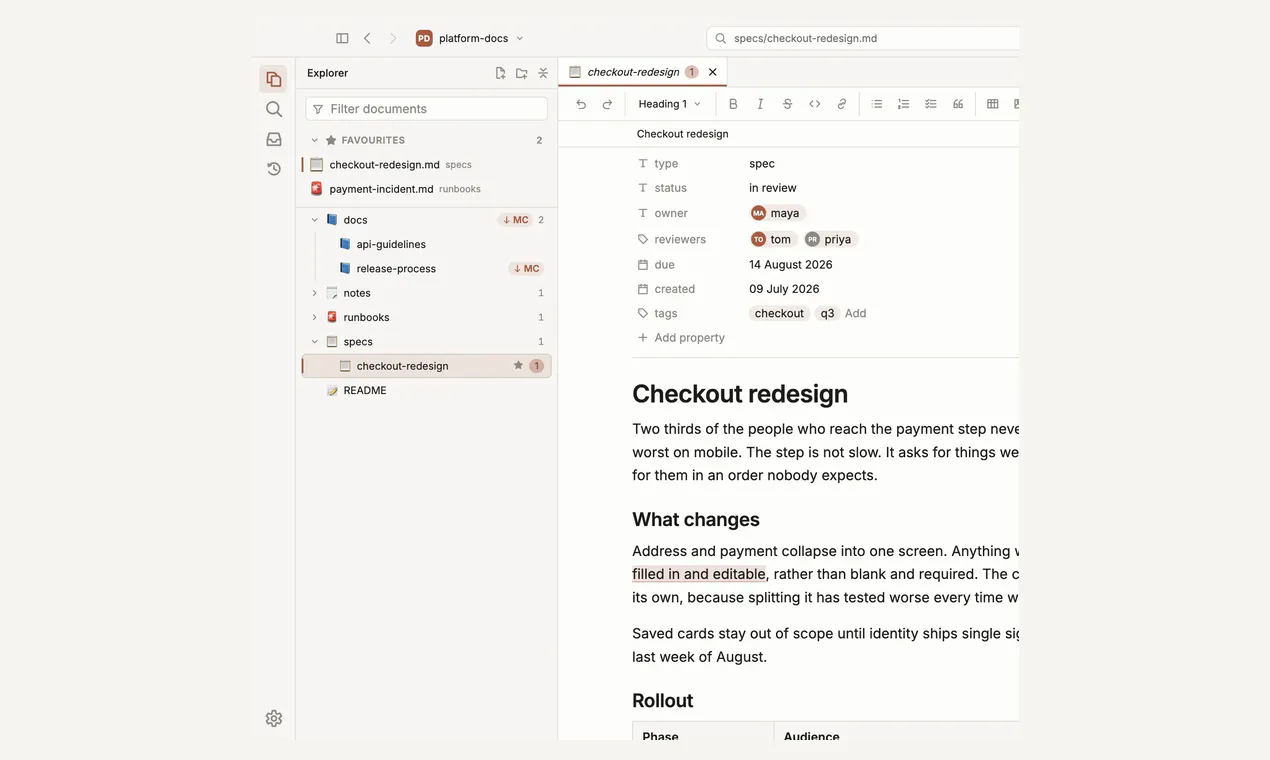
Task: Open settings gear in the sidebar
Action: click(273, 718)
